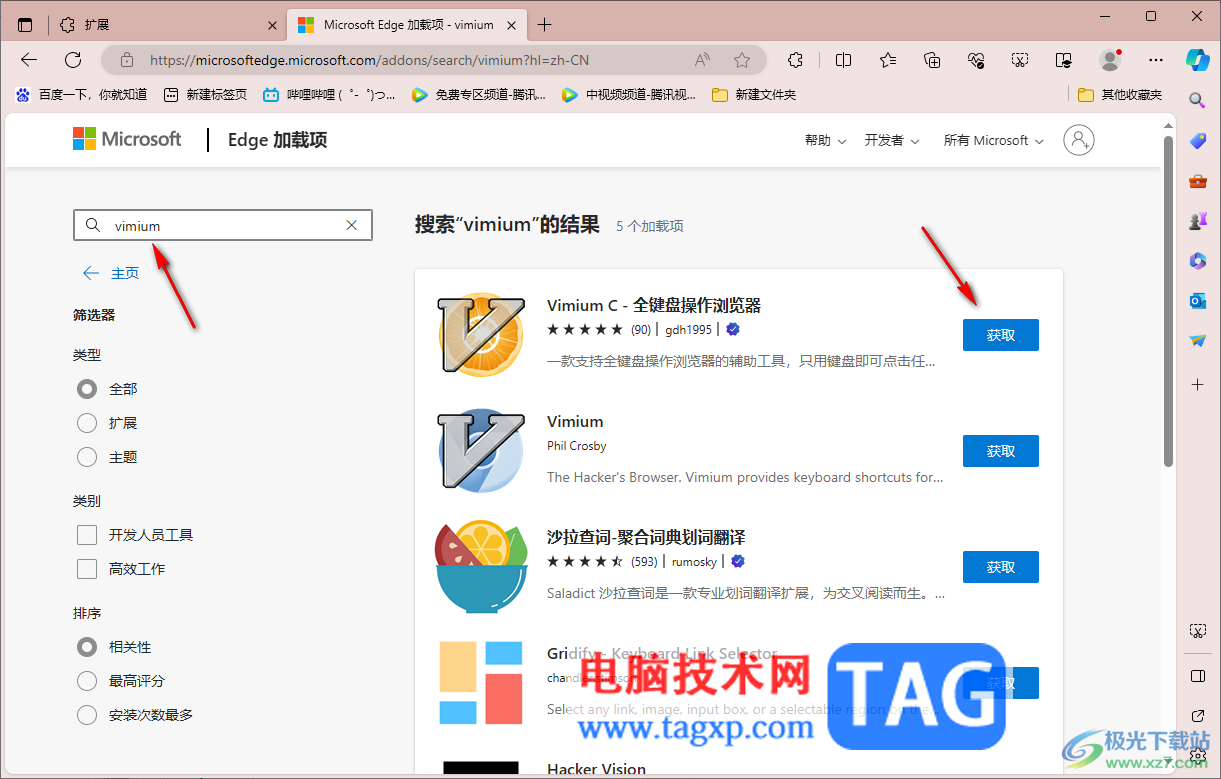Go to Microsoft logo home link
Screen dimensions: 1221x779
pyautogui.click(x=127, y=139)
